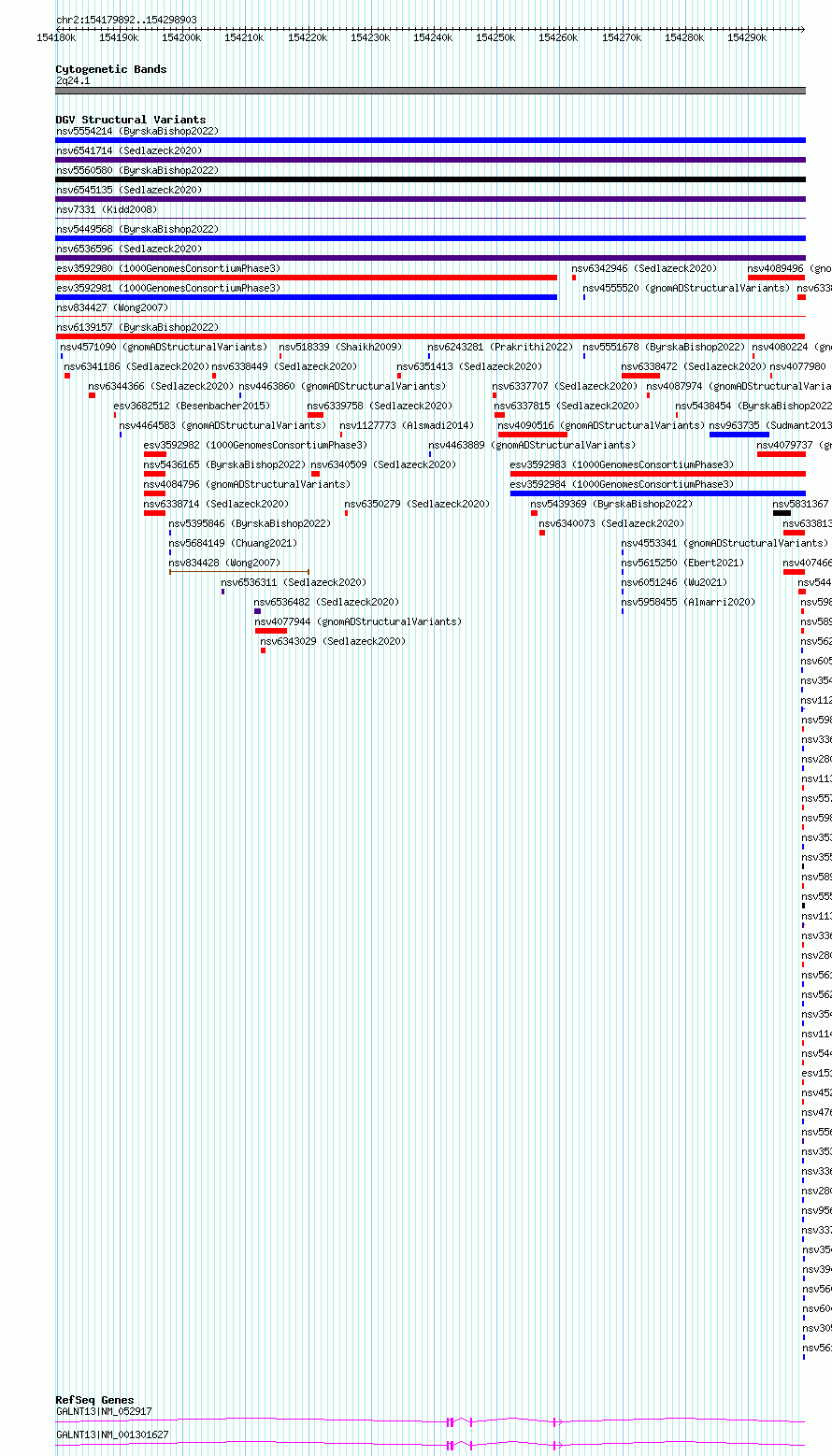Open the nsv834427 (Wong2007) variant

tap(112, 308)
